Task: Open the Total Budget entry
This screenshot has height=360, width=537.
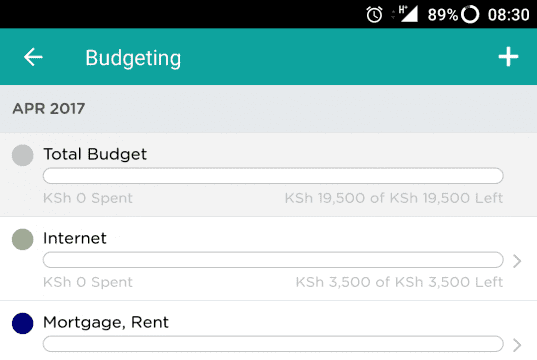Action: point(268,175)
